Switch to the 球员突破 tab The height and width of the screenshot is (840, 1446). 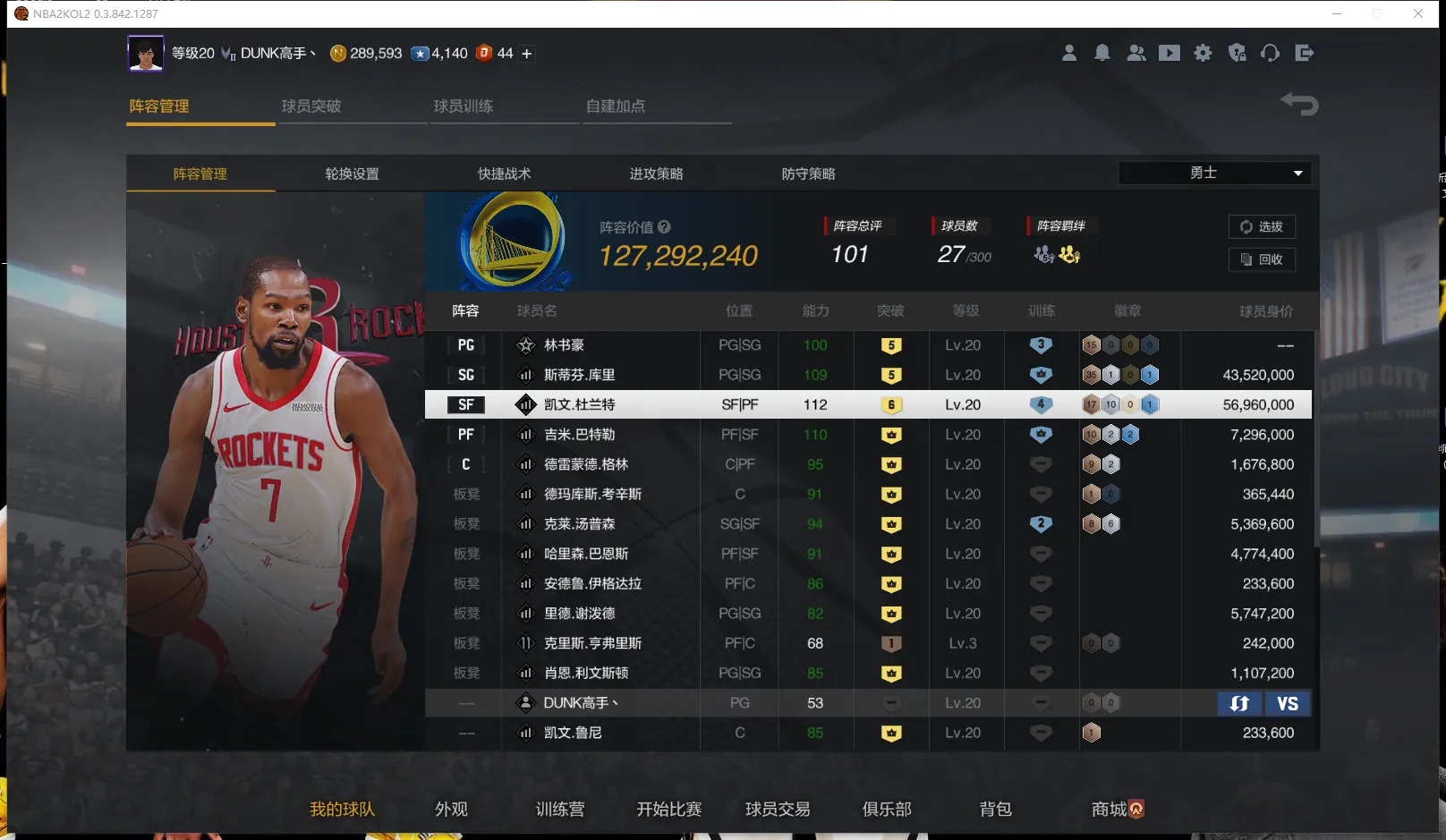[311, 106]
